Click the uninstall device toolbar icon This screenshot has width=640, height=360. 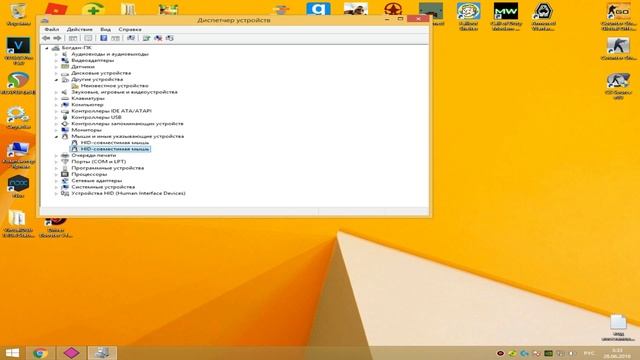(x=158, y=38)
